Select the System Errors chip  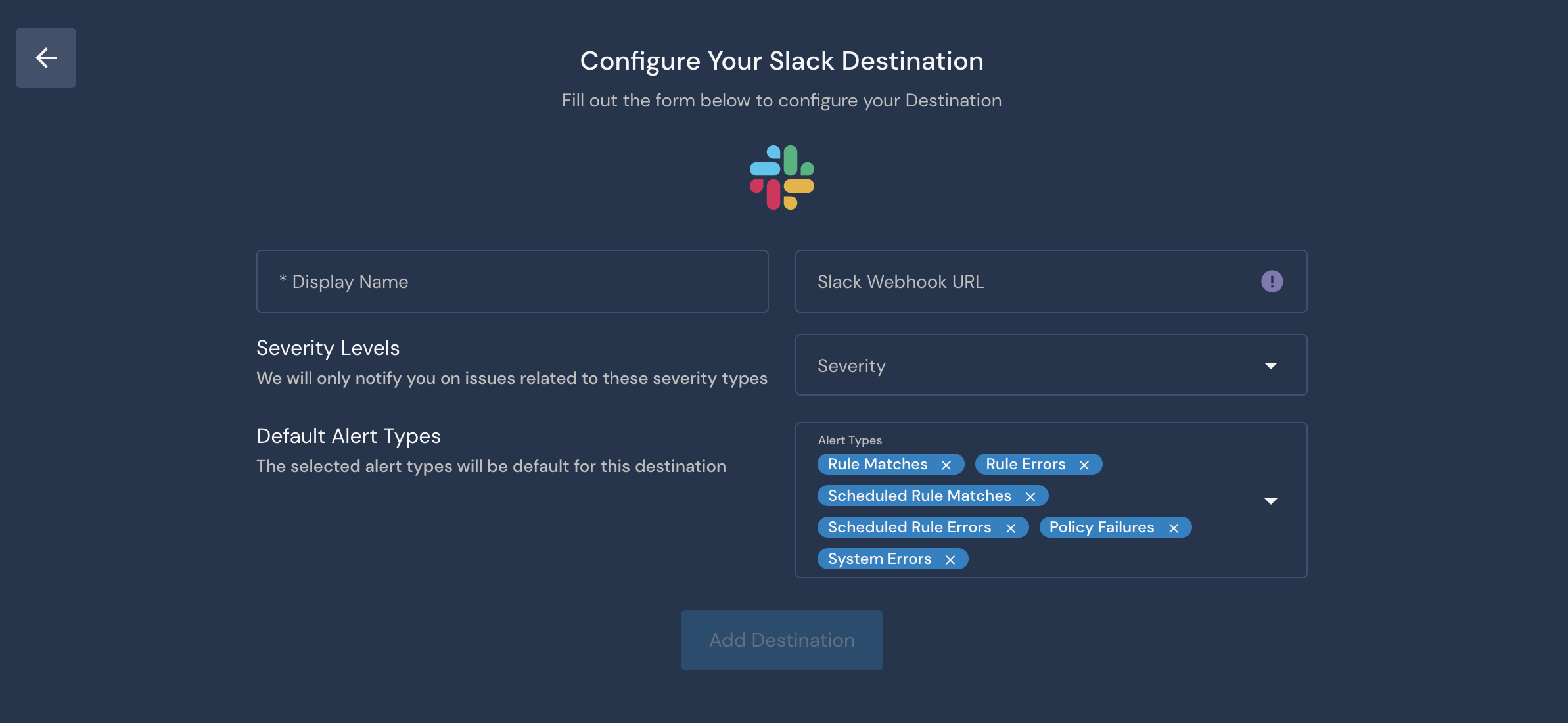pos(879,559)
